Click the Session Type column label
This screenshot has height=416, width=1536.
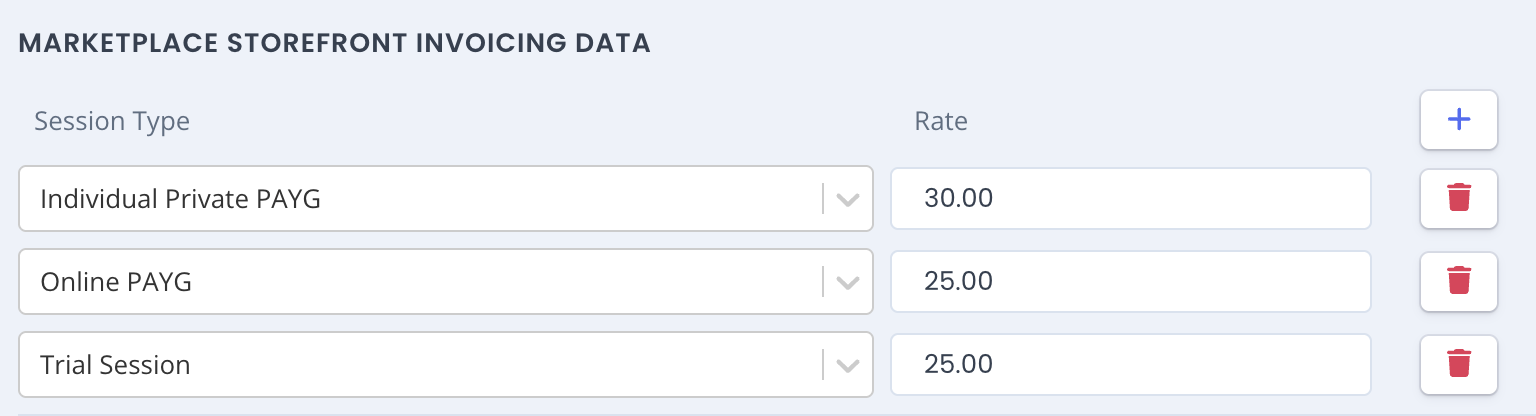click(x=112, y=122)
